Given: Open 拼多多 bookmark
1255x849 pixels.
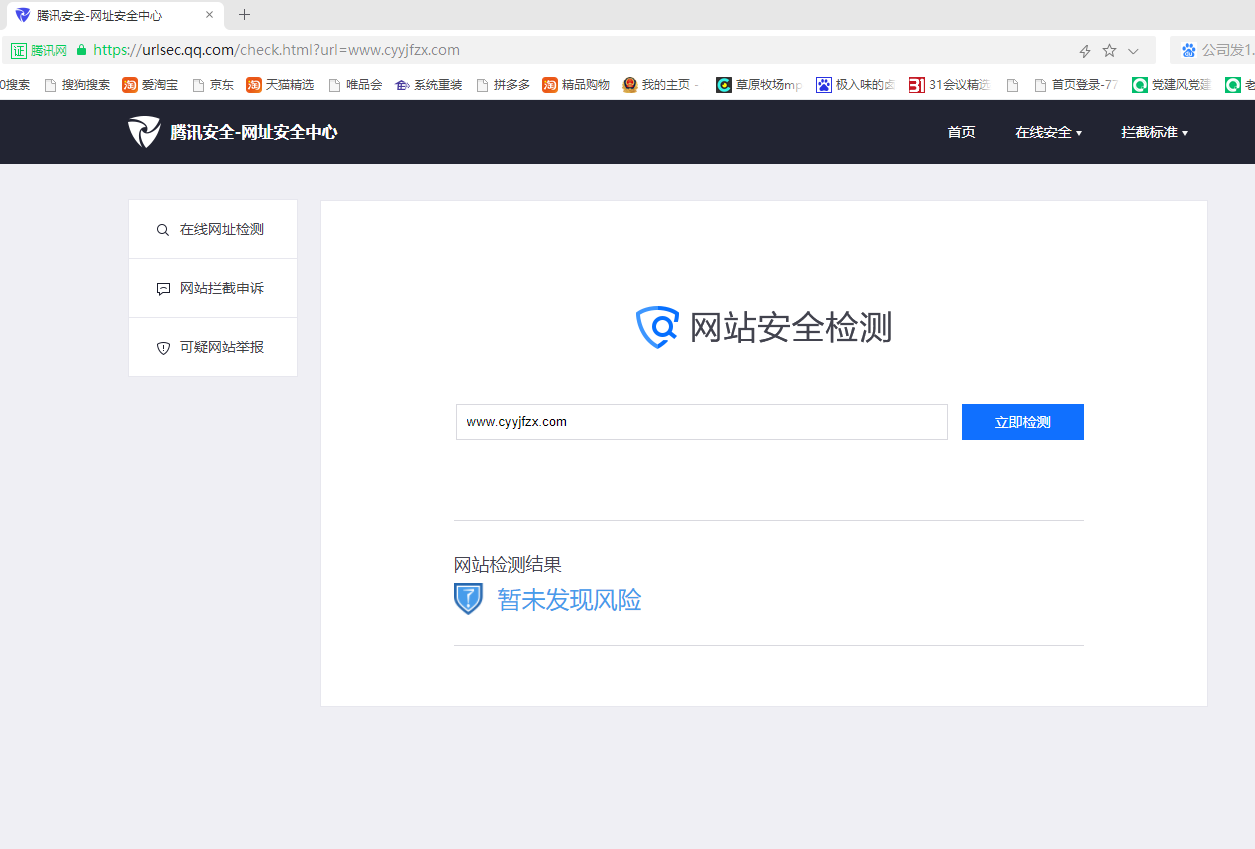Looking at the screenshot, I should tap(503, 85).
